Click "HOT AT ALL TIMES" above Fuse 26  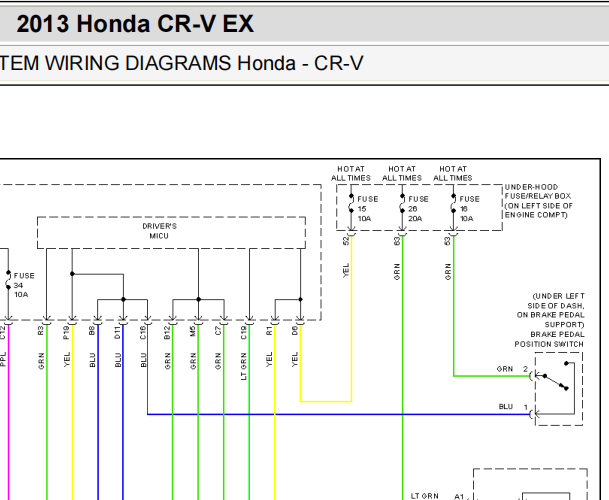click(x=402, y=173)
